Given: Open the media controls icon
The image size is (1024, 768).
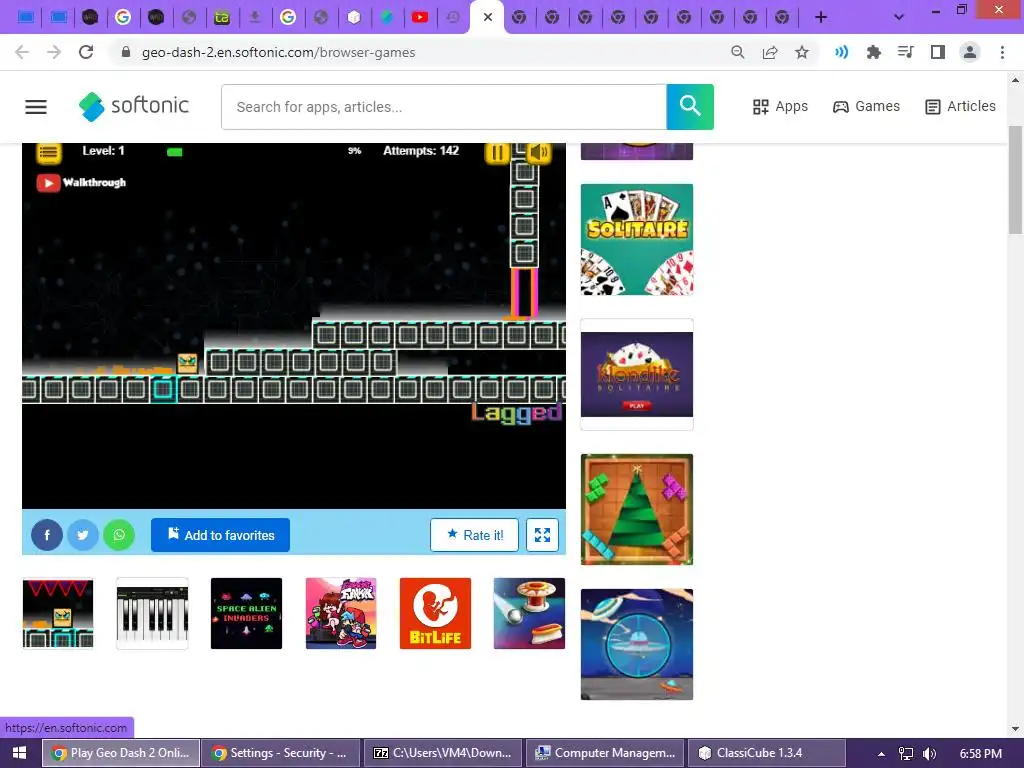Looking at the screenshot, I should coord(905,52).
